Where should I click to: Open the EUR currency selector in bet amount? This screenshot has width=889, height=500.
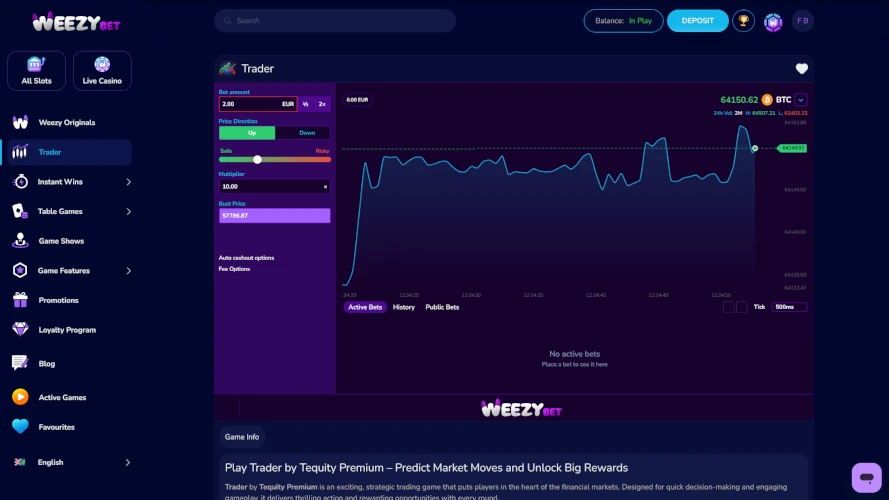click(288, 104)
